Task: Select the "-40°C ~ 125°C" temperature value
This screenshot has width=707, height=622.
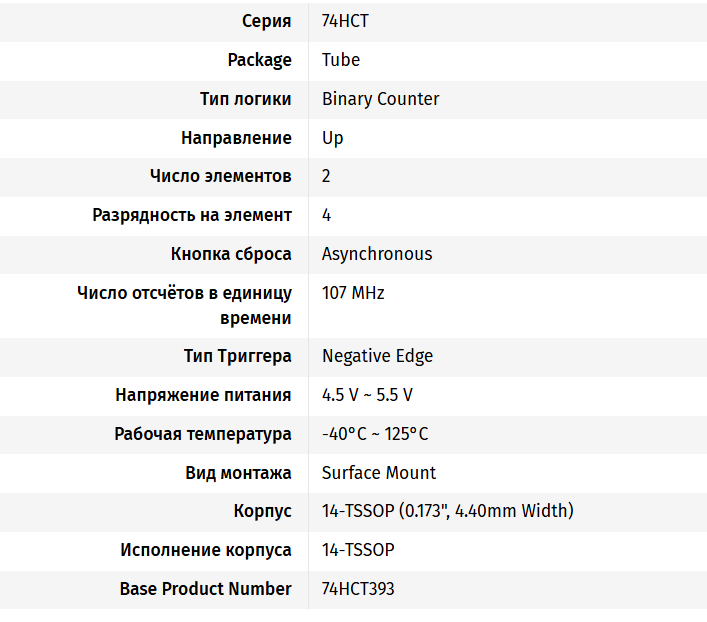Action: (375, 434)
